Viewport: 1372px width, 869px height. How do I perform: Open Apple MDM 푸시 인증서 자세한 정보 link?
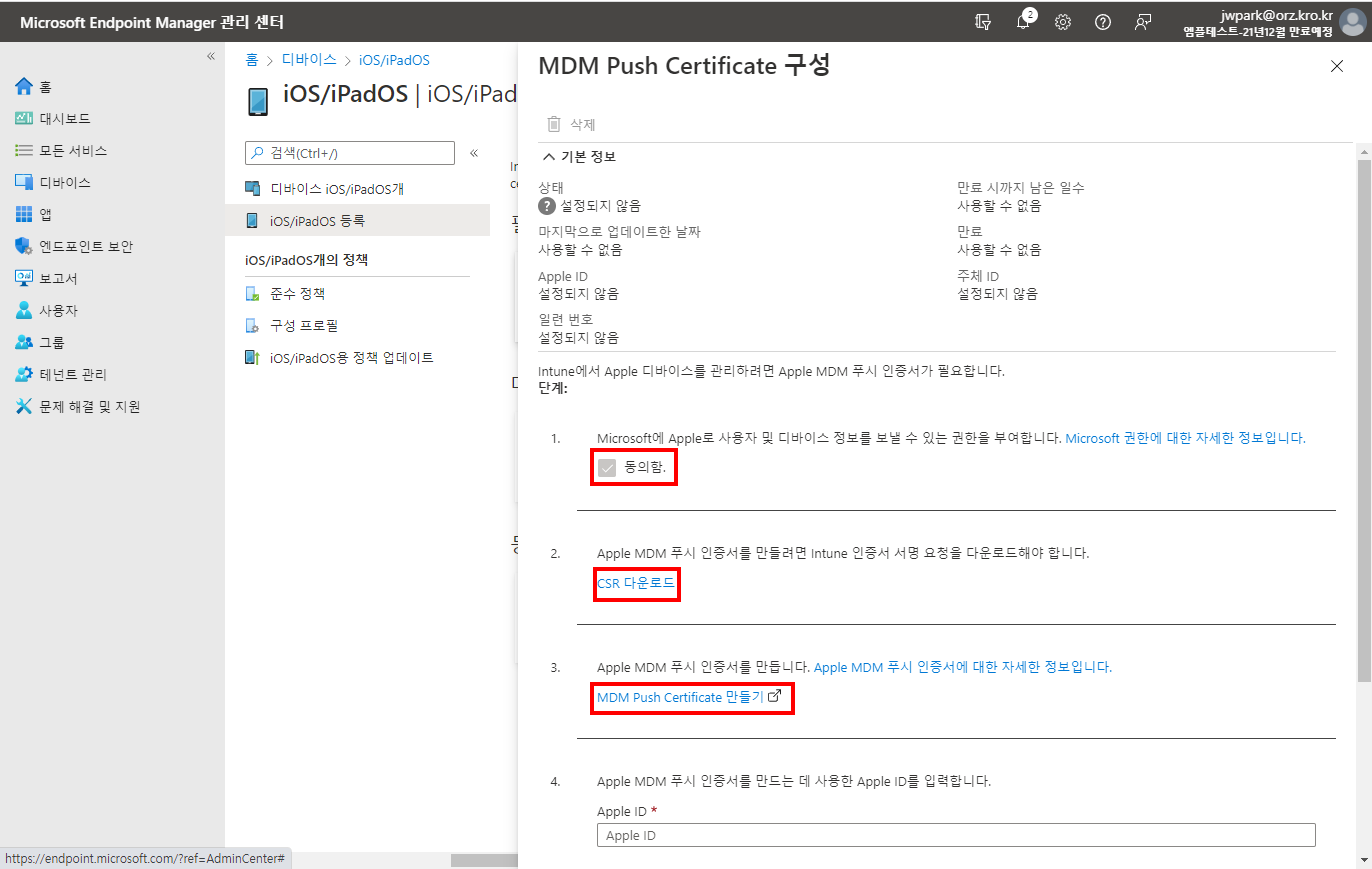coord(963,667)
